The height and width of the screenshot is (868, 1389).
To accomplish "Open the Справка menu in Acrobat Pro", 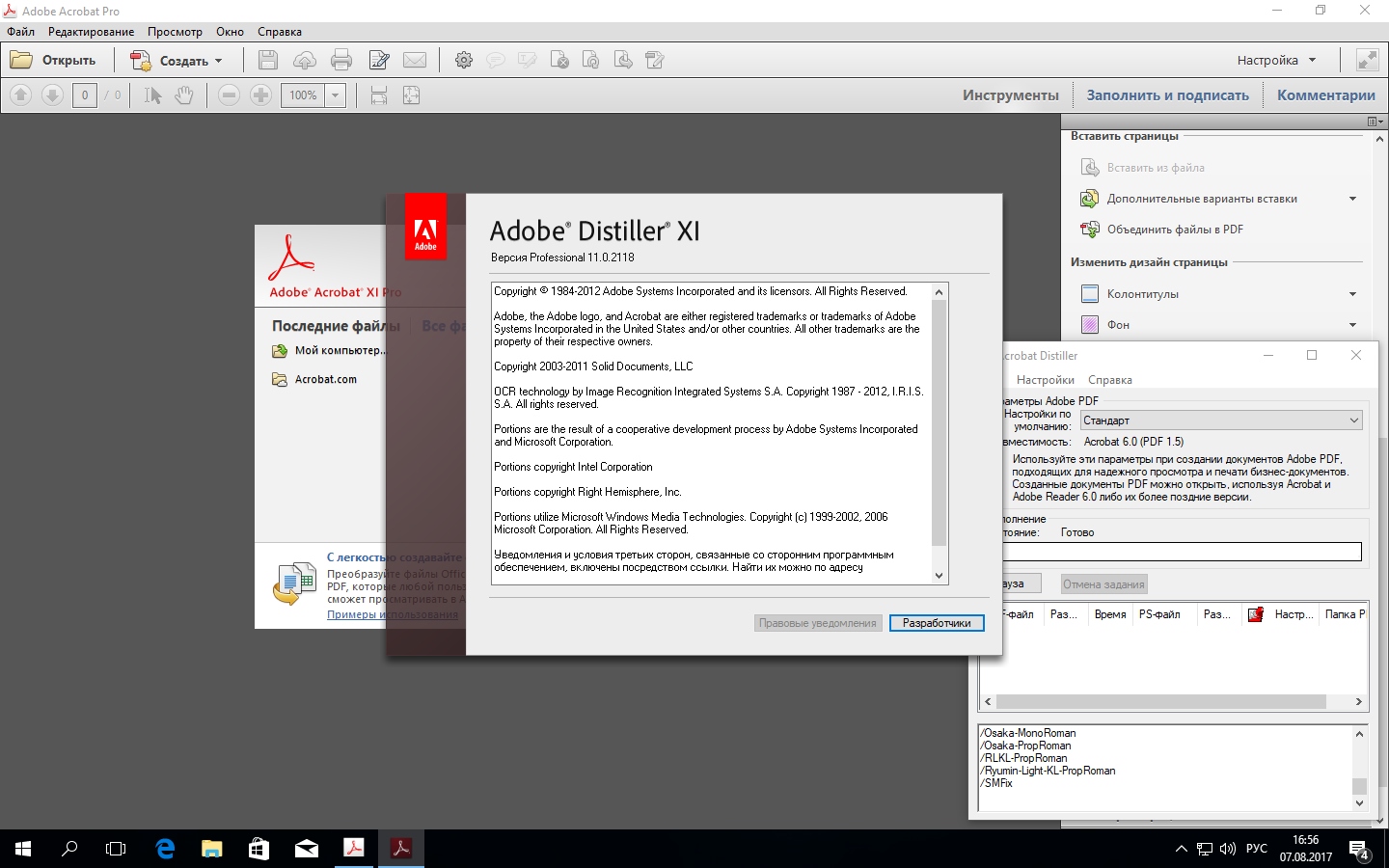I will 280,32.
